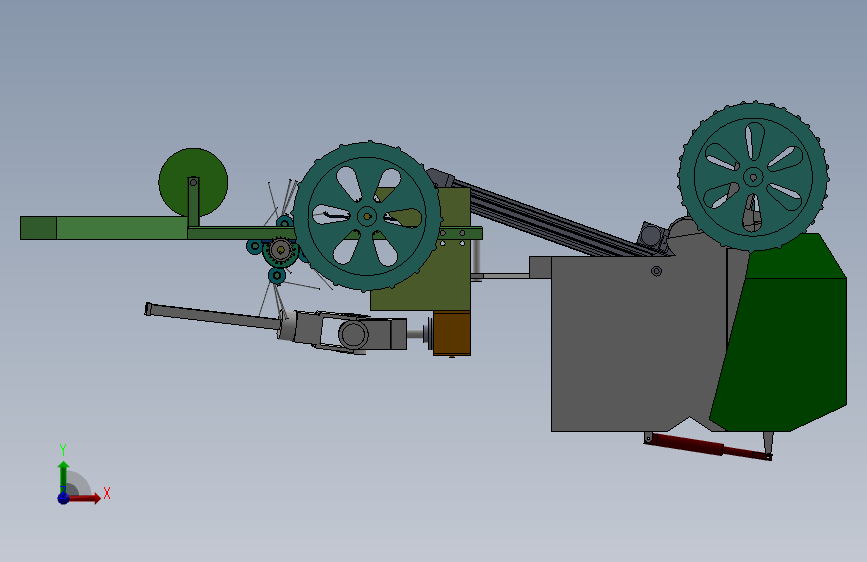Image resolution: width=867 pixels, height=562 pixels.
Task: Click the red X axis arrow of the triad
Action: point(83,498)
